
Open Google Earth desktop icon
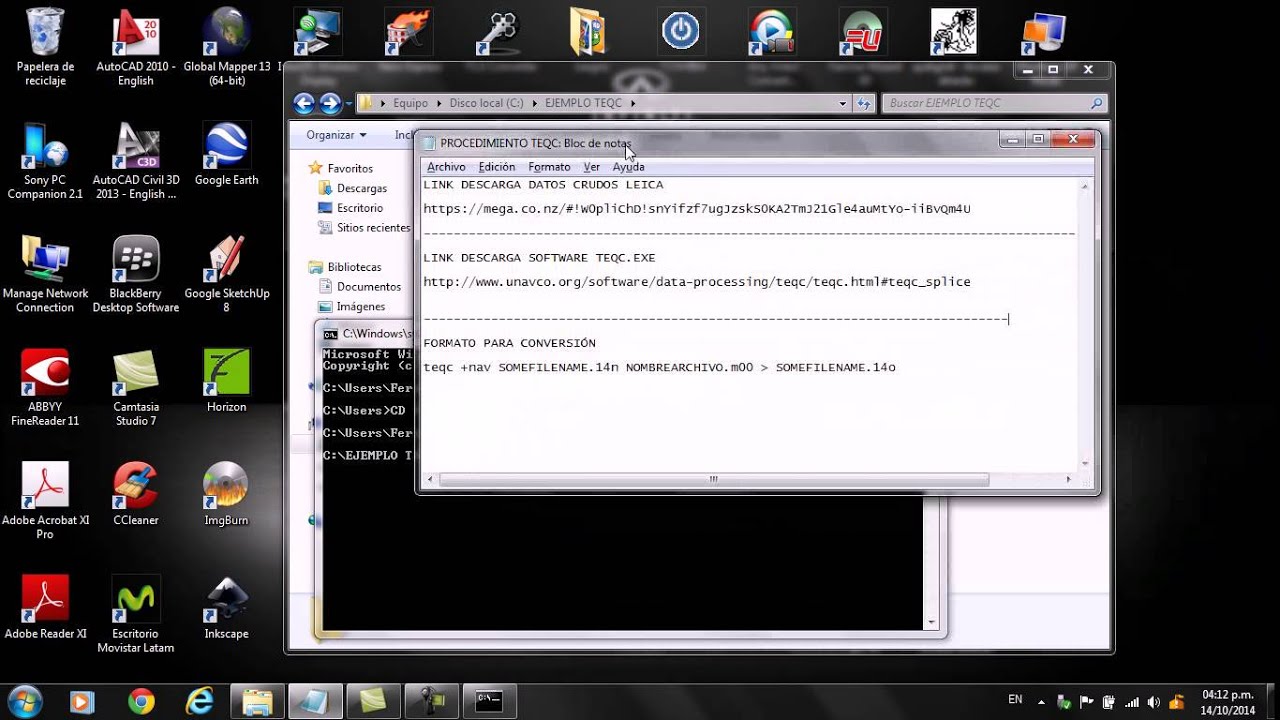tap(227, 153)
